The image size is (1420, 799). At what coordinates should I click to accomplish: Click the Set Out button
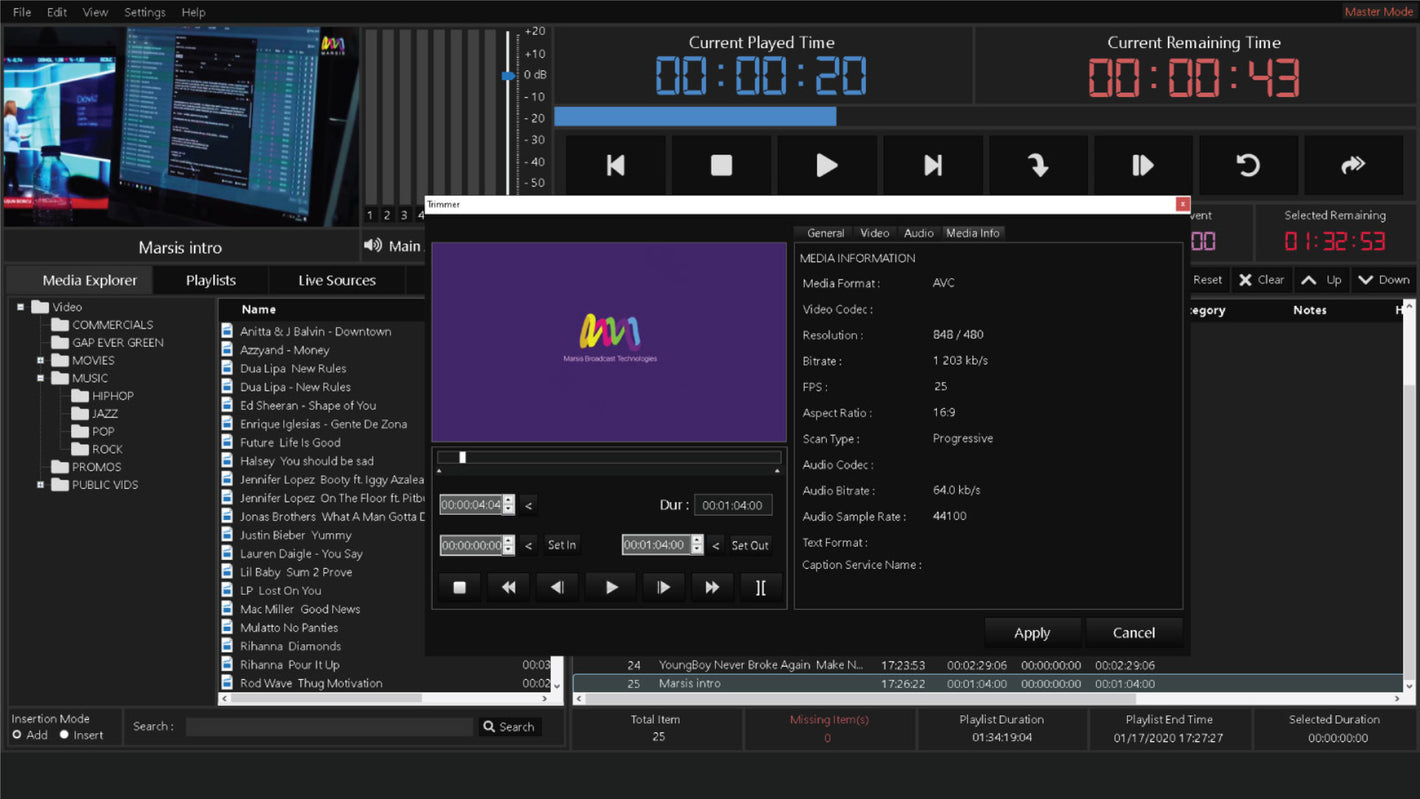(x=749, y=546)
